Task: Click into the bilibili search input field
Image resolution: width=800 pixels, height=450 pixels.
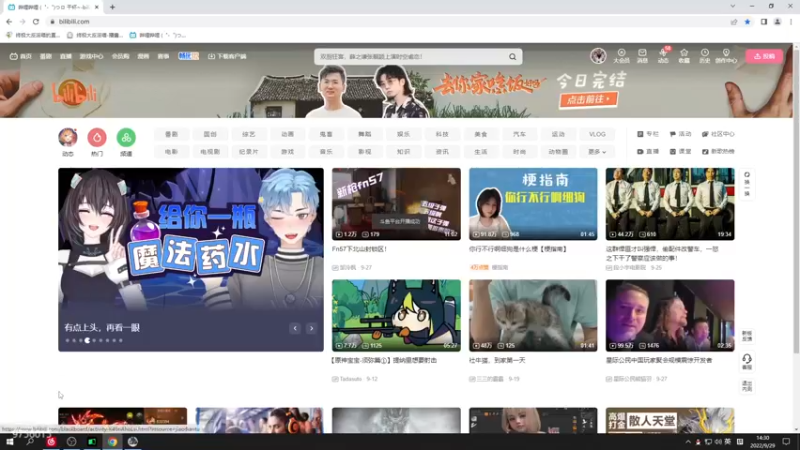Action: click(x=411, y=57)
